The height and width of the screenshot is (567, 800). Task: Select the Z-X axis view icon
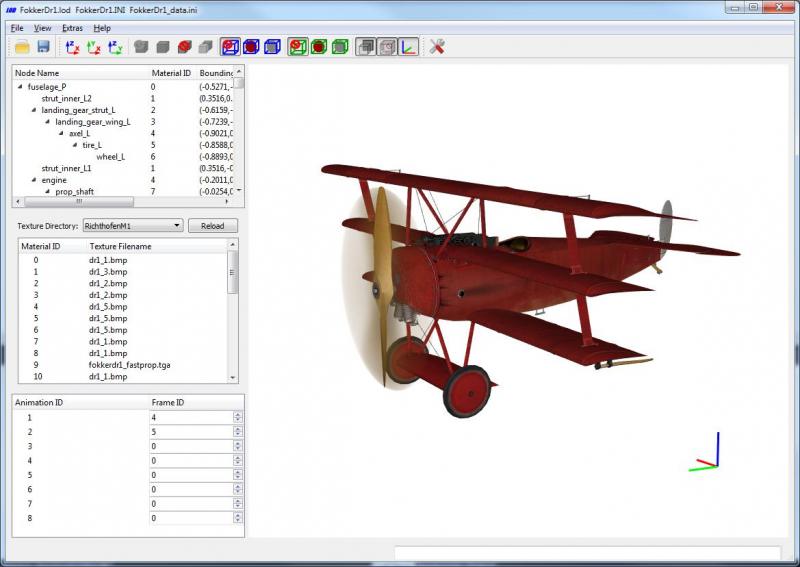pos(73,47)
